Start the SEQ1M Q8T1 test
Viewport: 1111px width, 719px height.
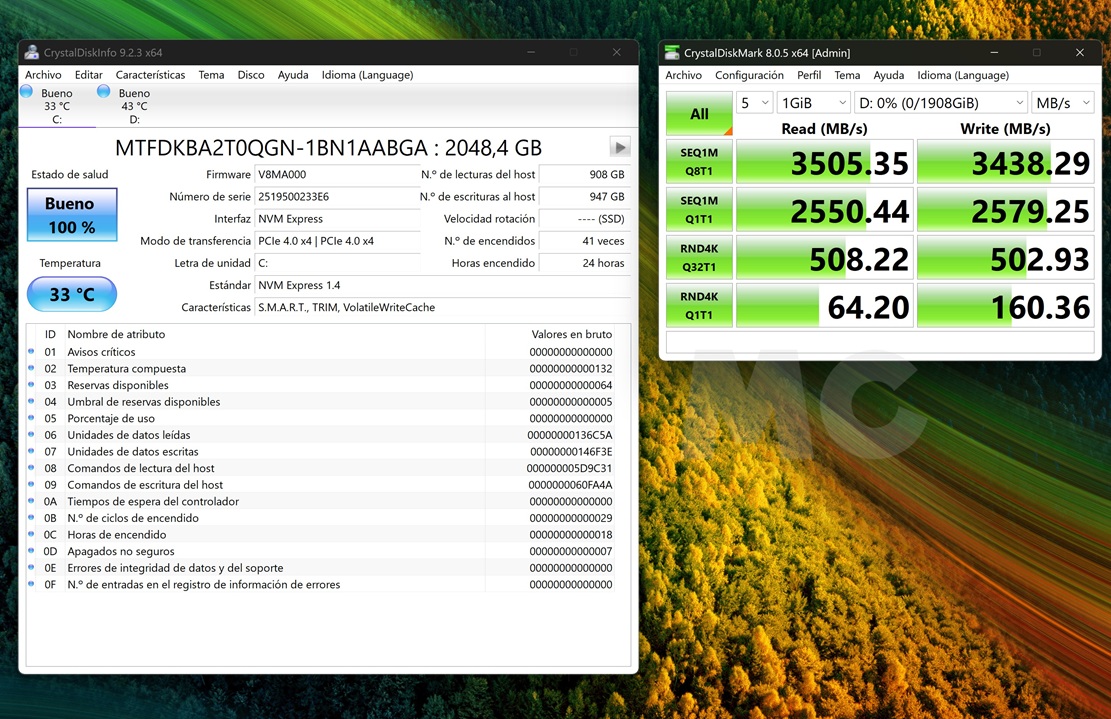[699, 162]
